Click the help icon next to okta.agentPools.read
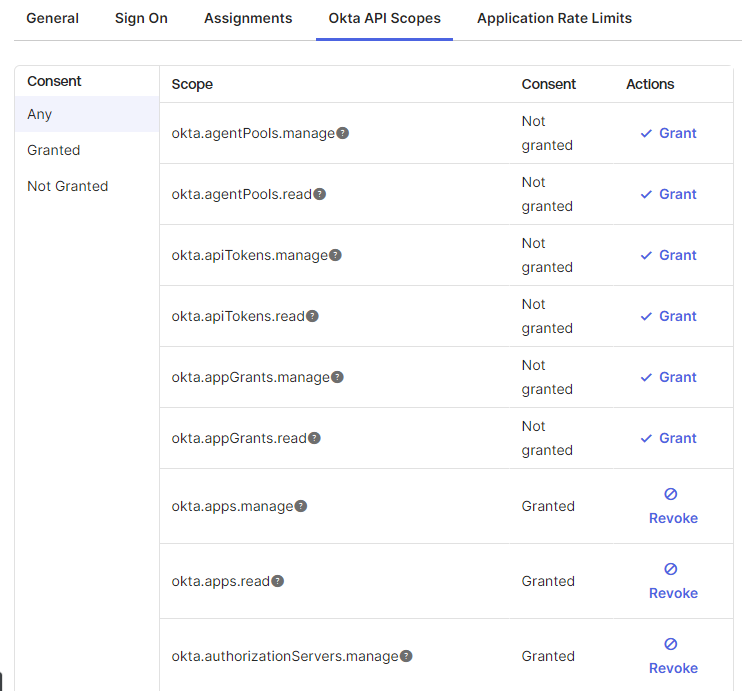 coord(320,194)
